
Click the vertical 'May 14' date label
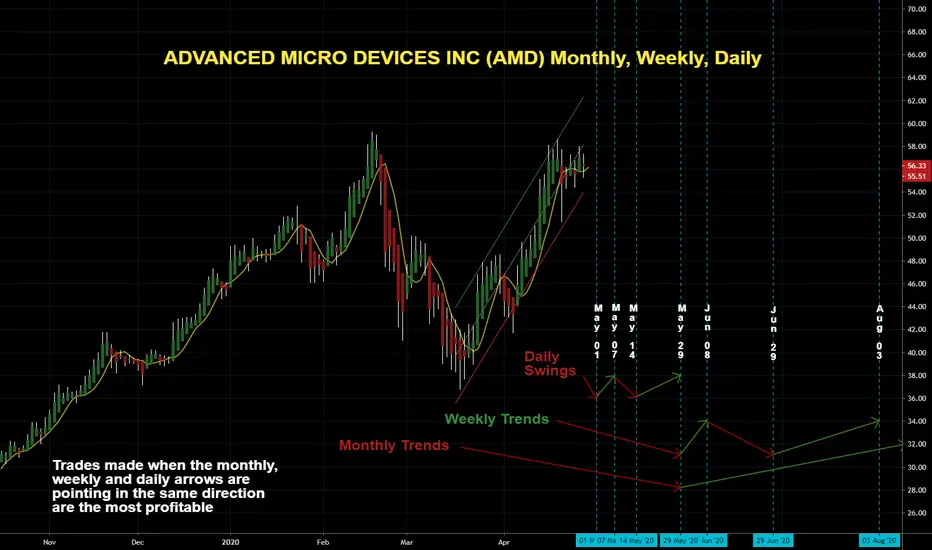pos(633,332)
